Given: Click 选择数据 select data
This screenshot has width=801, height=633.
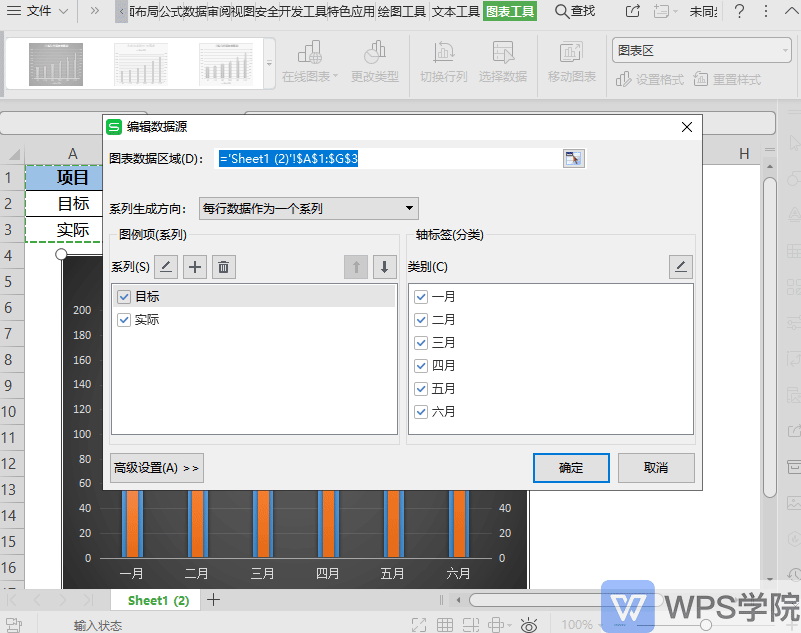Looking at the screenshot, I should coord(503,62).
